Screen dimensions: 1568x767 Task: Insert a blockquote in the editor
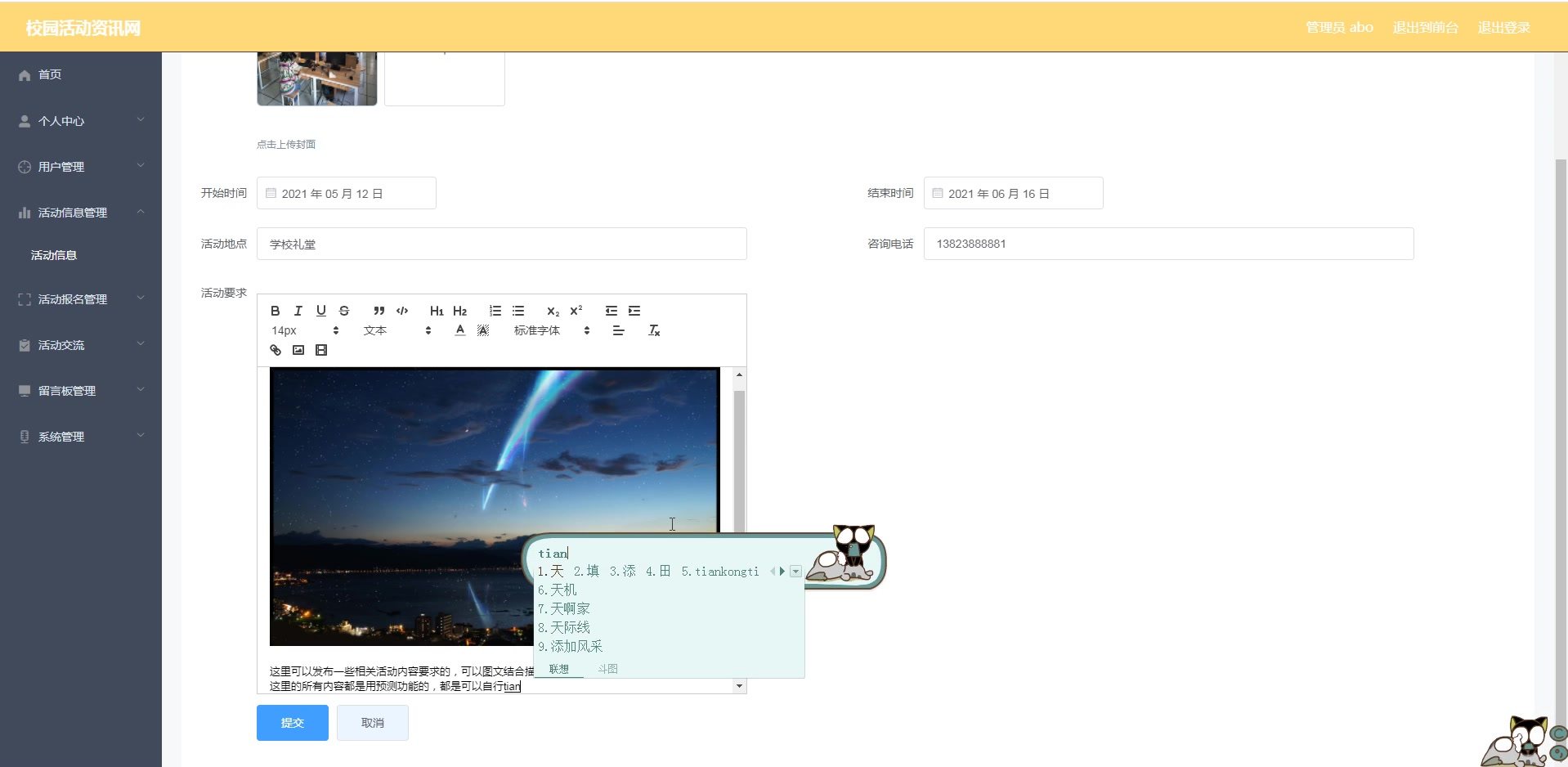click(379, 311)
